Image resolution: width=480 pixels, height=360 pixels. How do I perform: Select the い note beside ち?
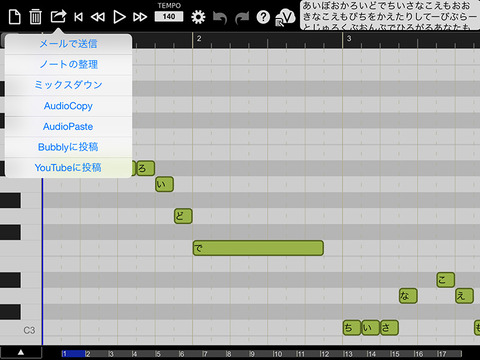point(371,328)
